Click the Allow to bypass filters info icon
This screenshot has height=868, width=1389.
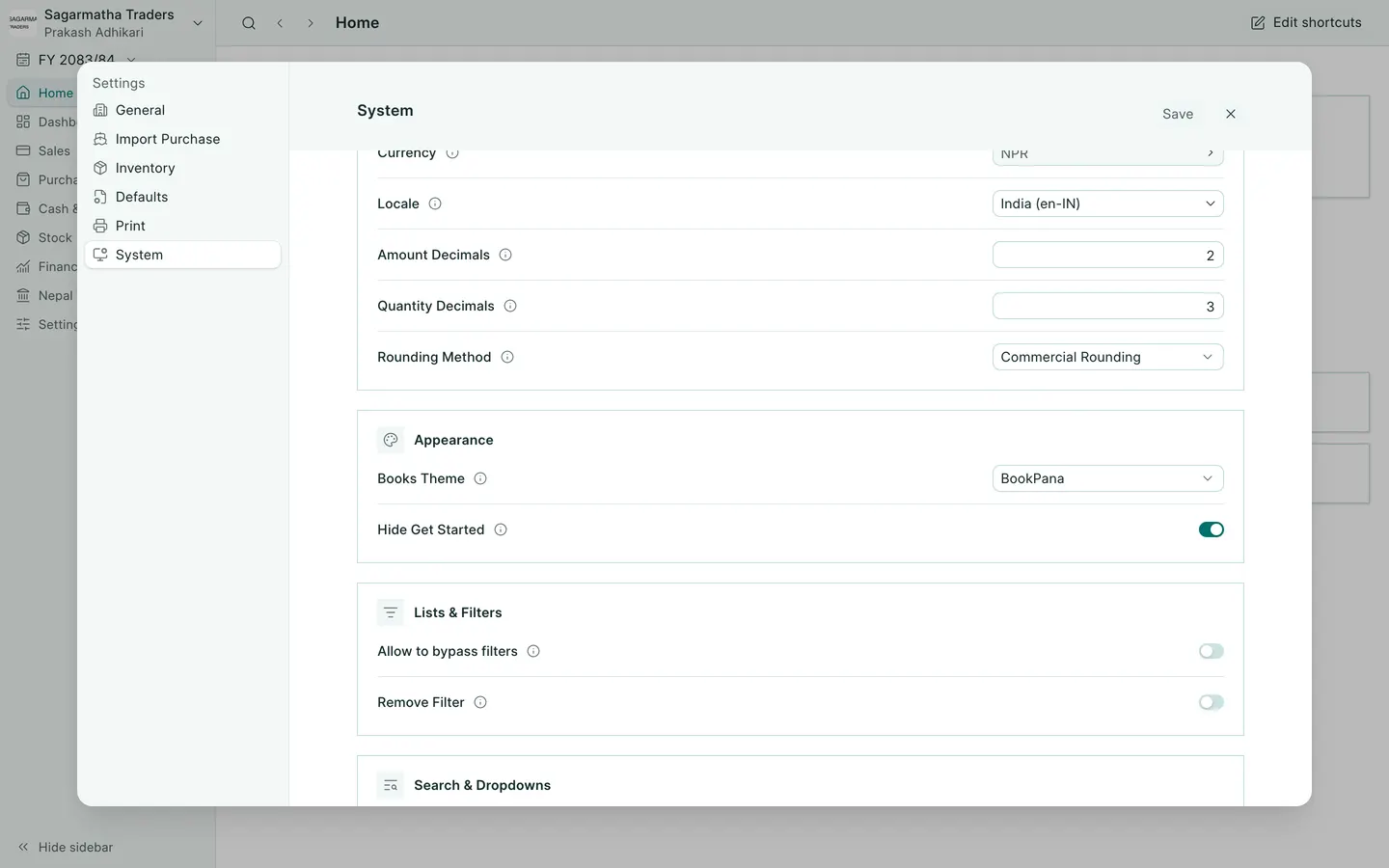[x=533, y=651]
